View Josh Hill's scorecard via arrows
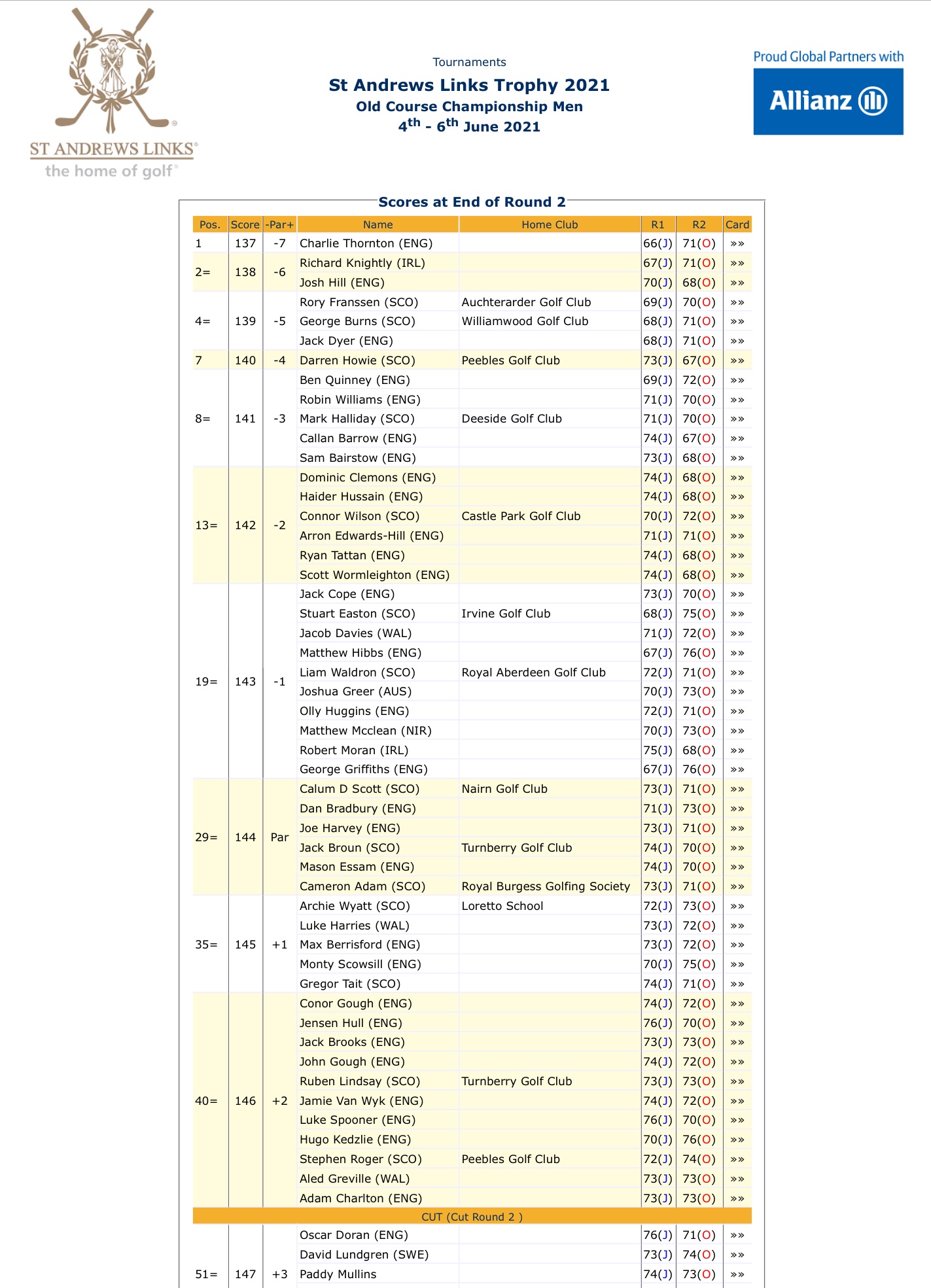Viewport: 931px width, 1288px height. click(737, 283)
